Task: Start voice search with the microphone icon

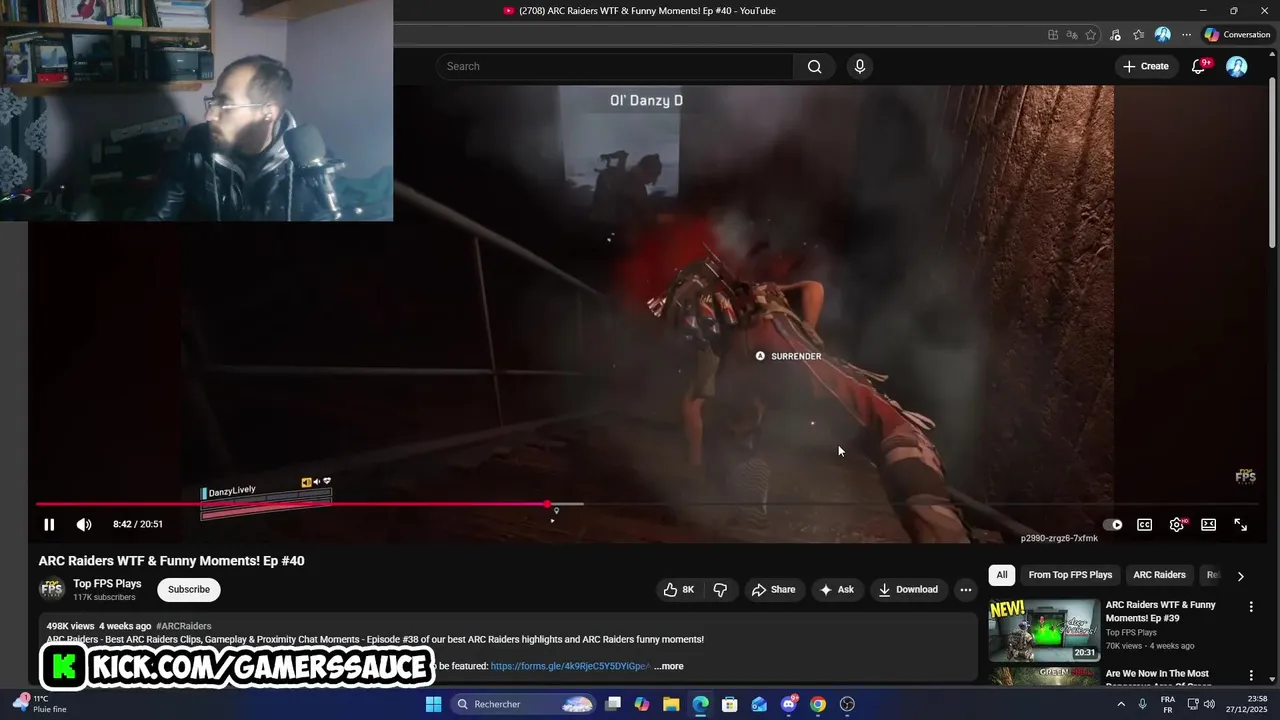Action: coord(859,66)
